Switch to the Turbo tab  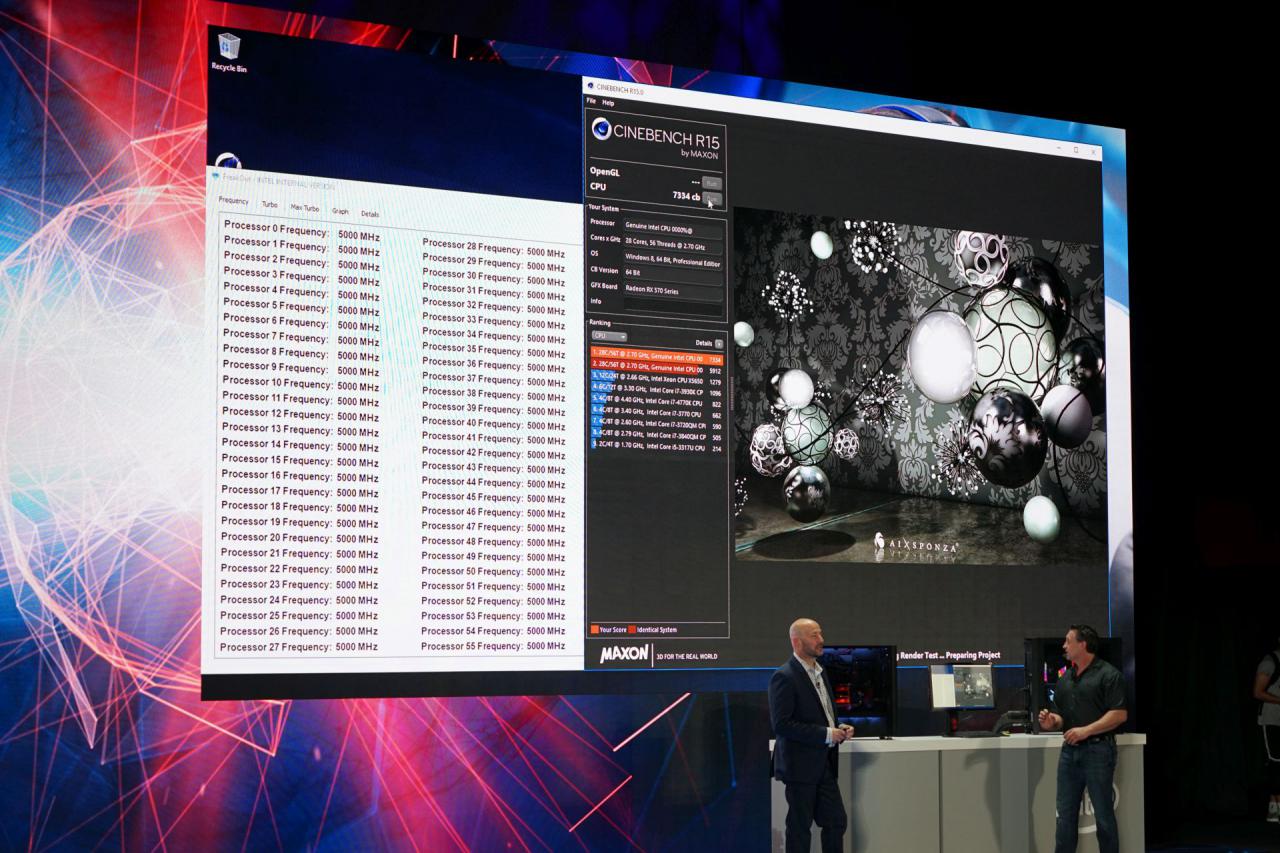coord(270,204)
